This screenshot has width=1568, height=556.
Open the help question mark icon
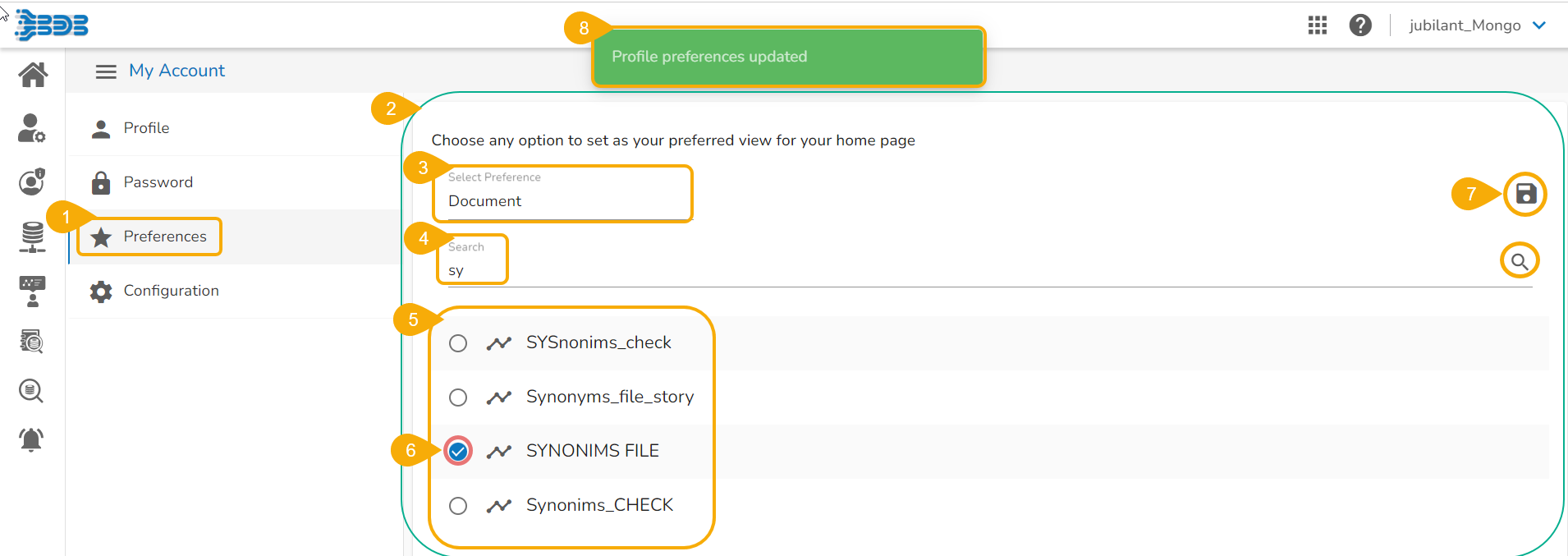coord(1360,25)
